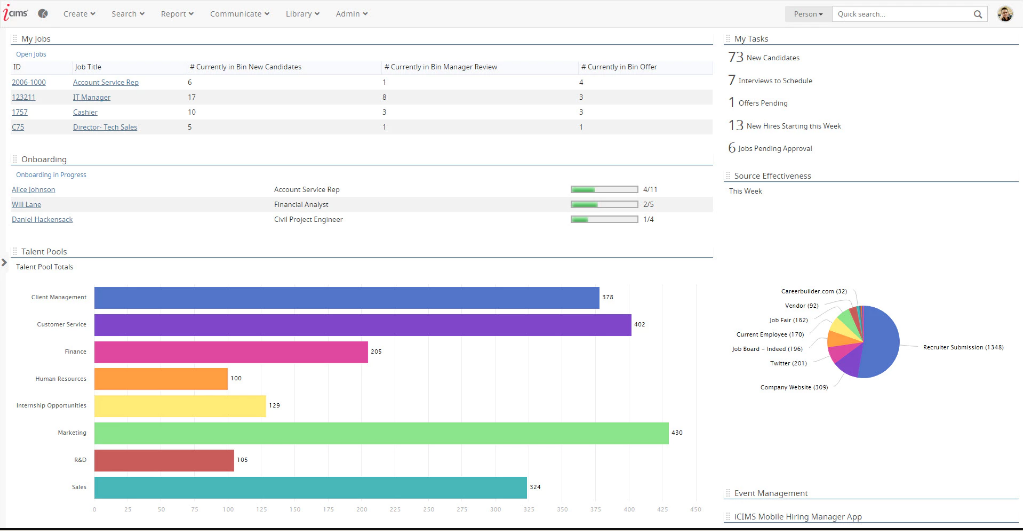This screenshot has height=531, width=1023.
Task: Grab the My Jobs panel drag handle
Action: 15,39
